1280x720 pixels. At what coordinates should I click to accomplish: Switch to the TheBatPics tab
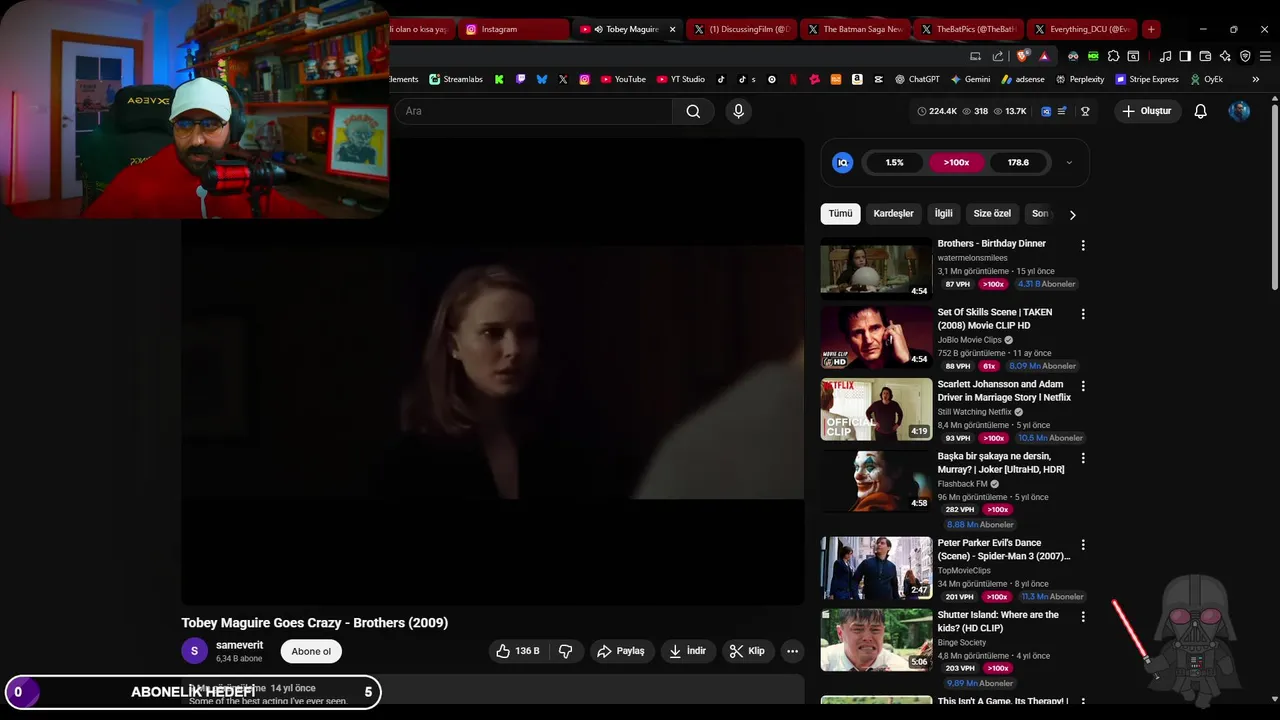tap(969, 29)
